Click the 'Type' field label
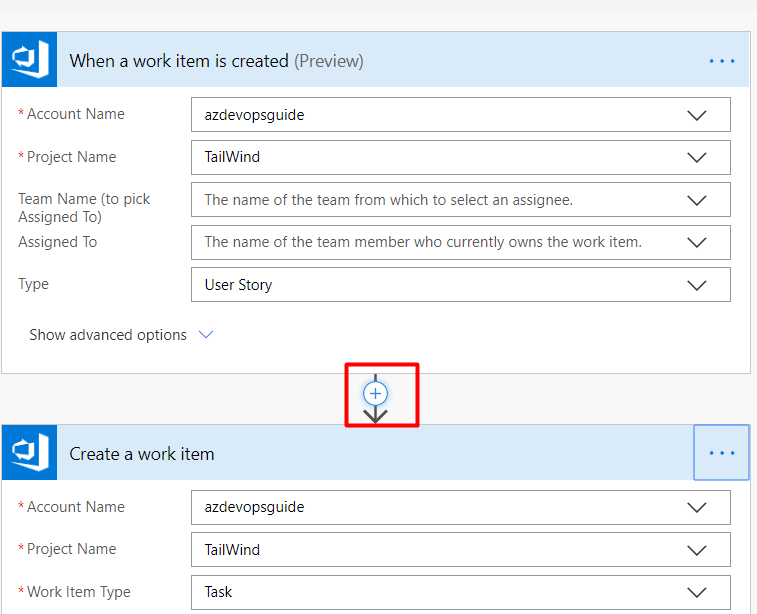Image resolution: width=757 pixels, height=614 pixels. [x=33, y=284]
